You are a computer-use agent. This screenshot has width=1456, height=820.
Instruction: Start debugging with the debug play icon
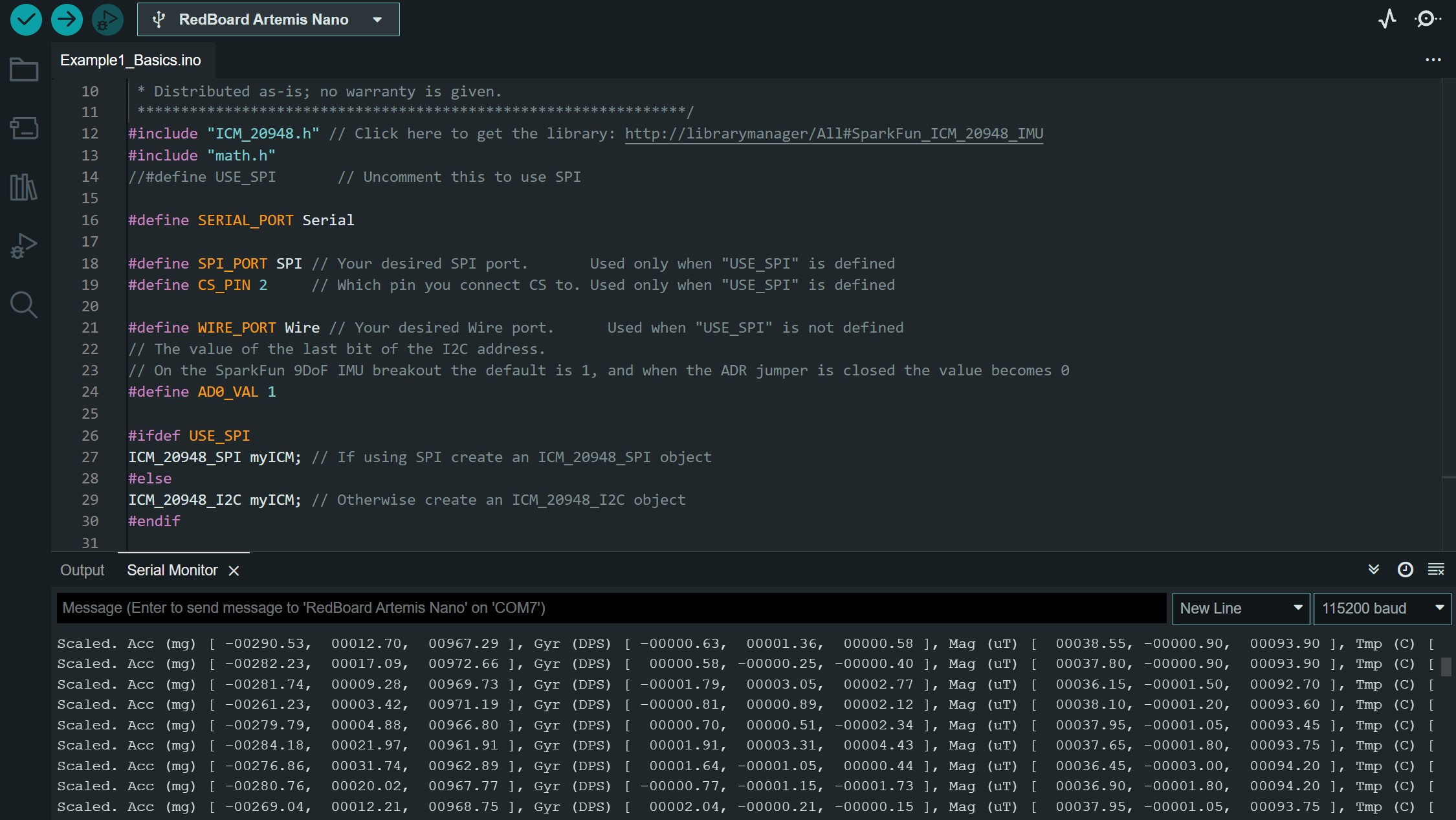click(x=107, y=20)
